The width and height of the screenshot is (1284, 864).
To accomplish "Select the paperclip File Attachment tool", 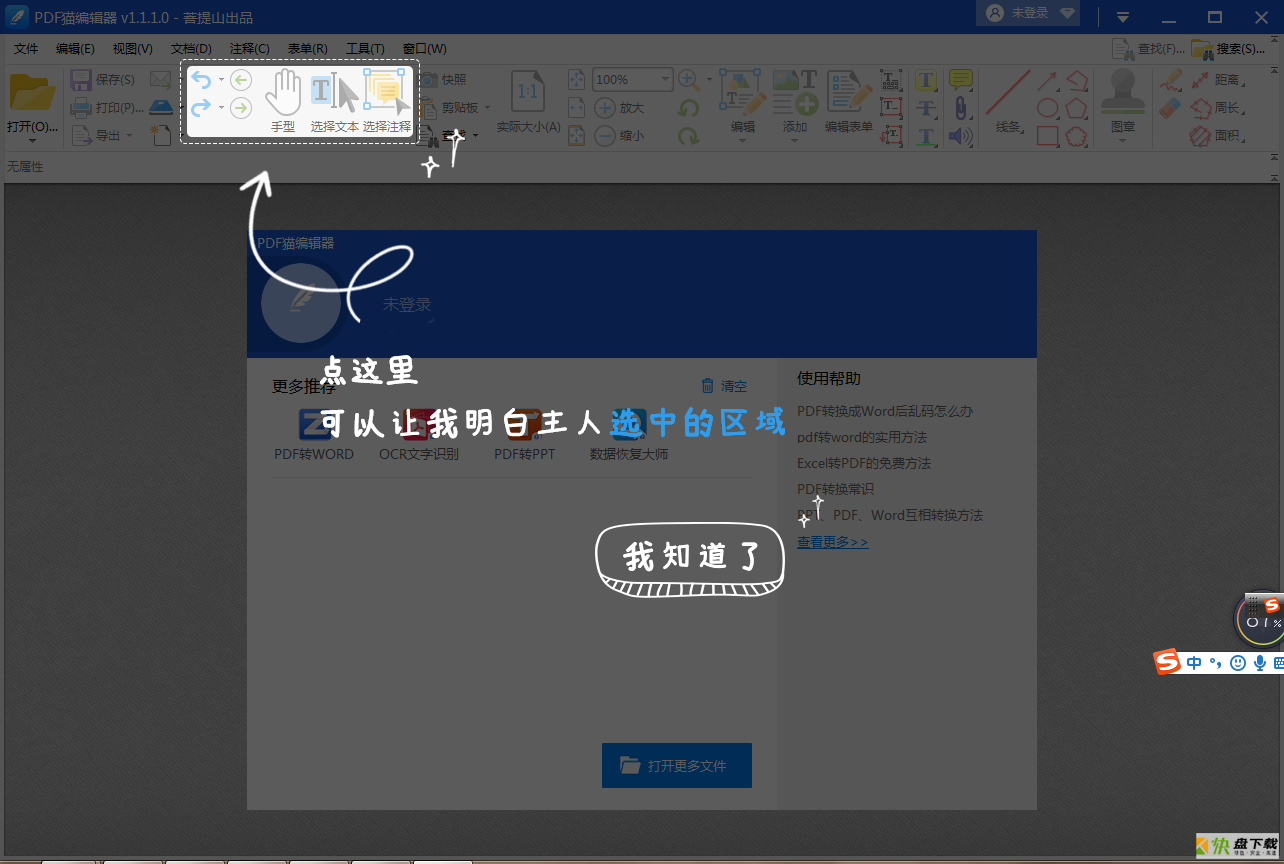I will tap(961, 107).
